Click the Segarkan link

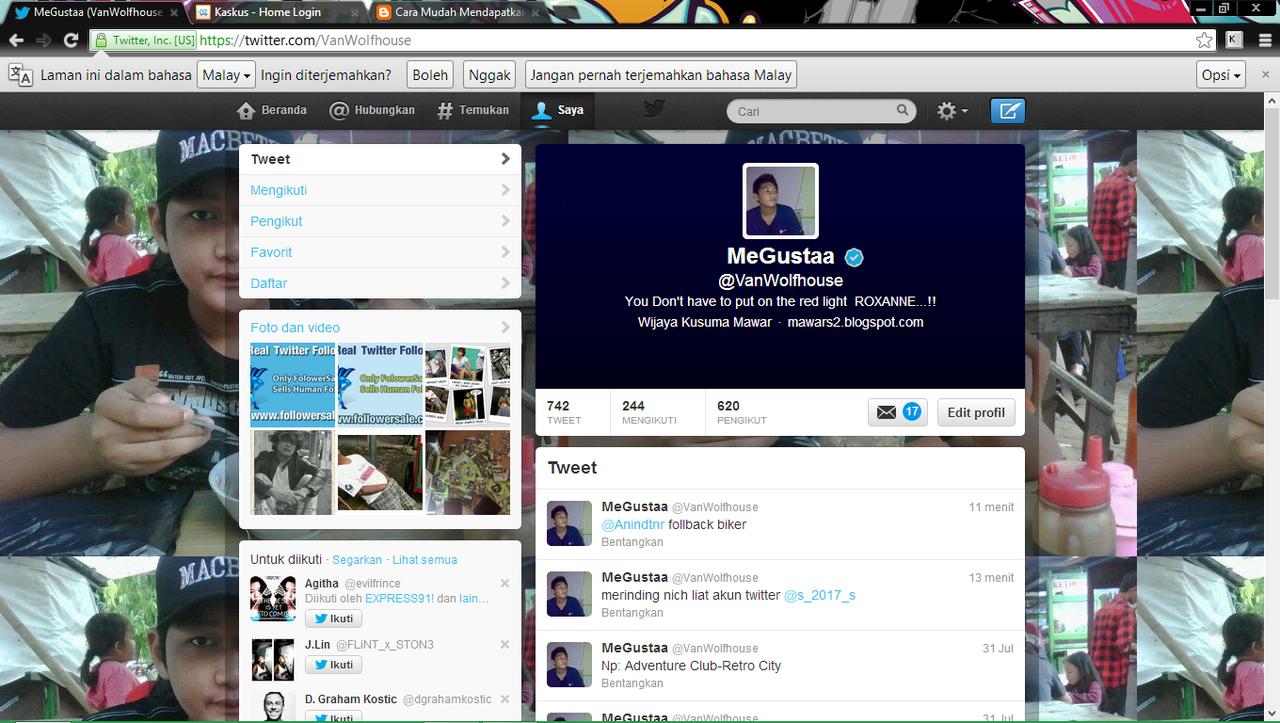click(357, 560)
